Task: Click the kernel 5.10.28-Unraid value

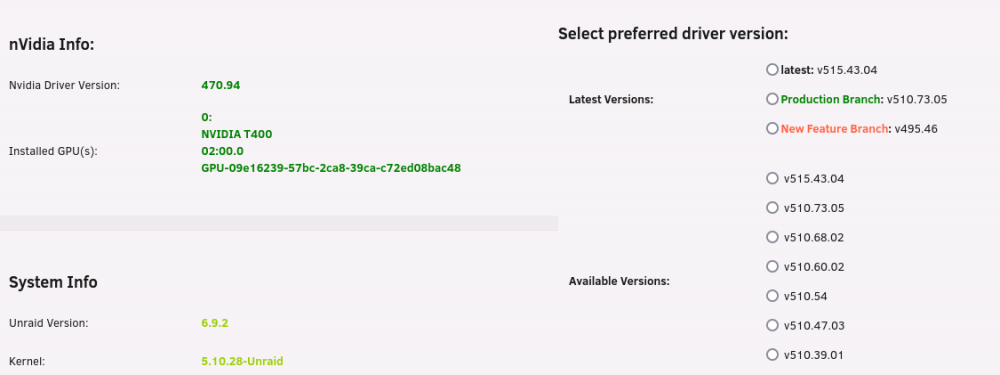Action: click(x=242, y=361)
